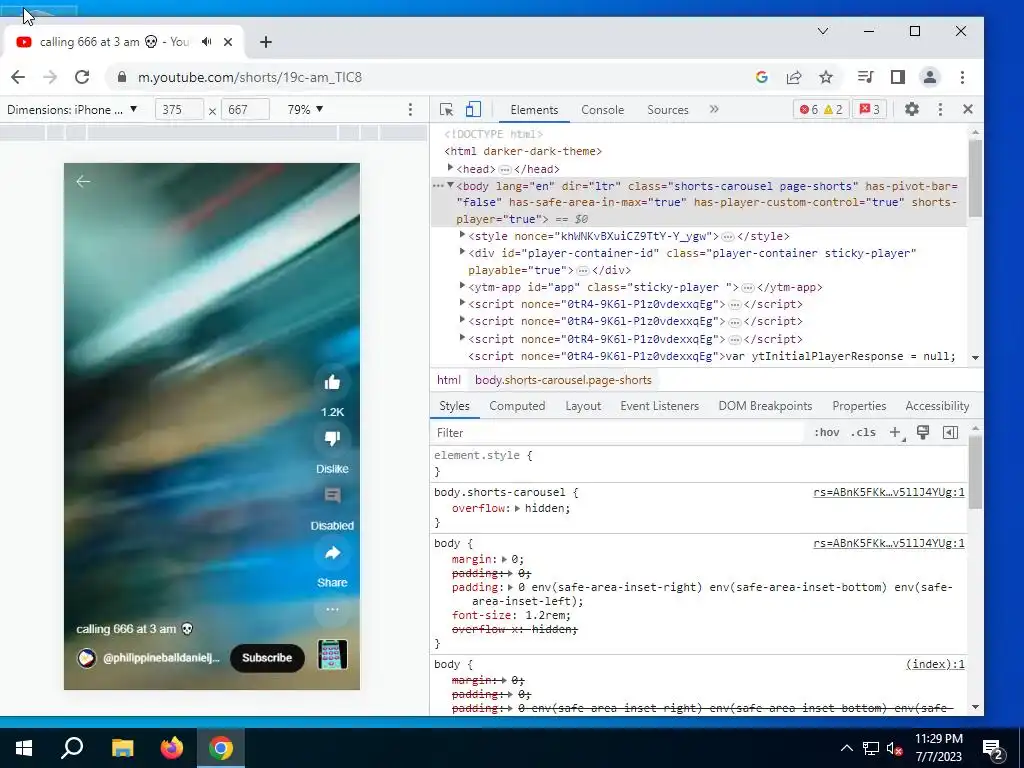The height and width of the screenshot is (768, 1024).
Task: Close the DevTools panel
Action: pos(968,110)
